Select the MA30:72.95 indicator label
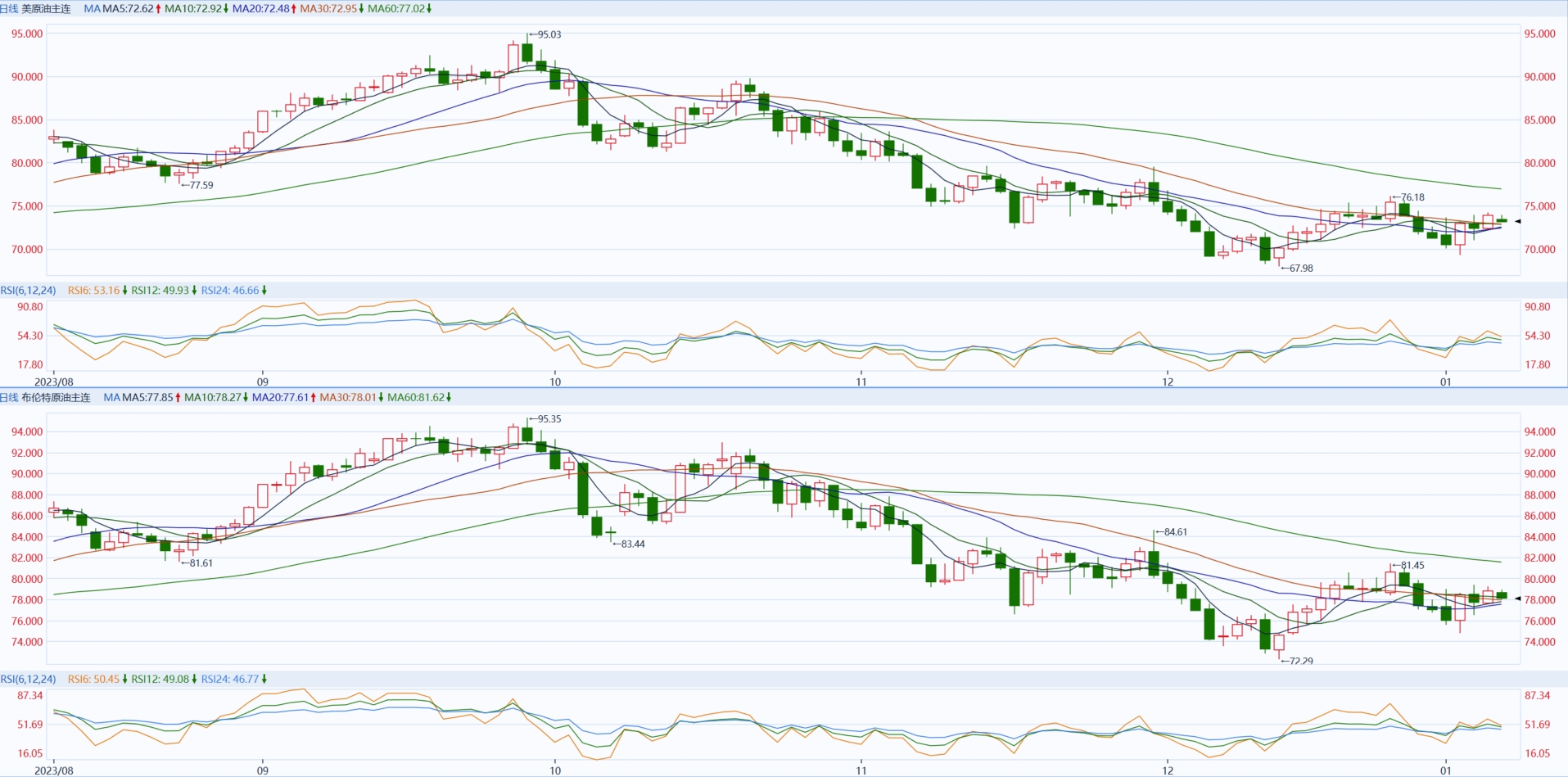The image size is (1568, 777). pyautogui.click(x=328, y=8)
